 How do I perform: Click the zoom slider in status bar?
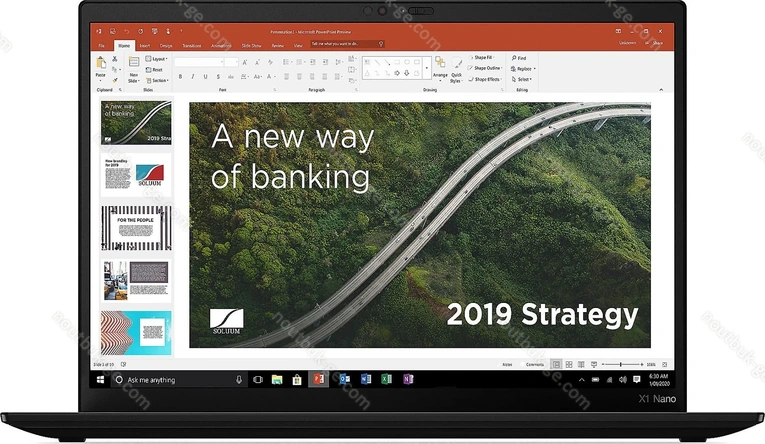click(x=620, y=364)
